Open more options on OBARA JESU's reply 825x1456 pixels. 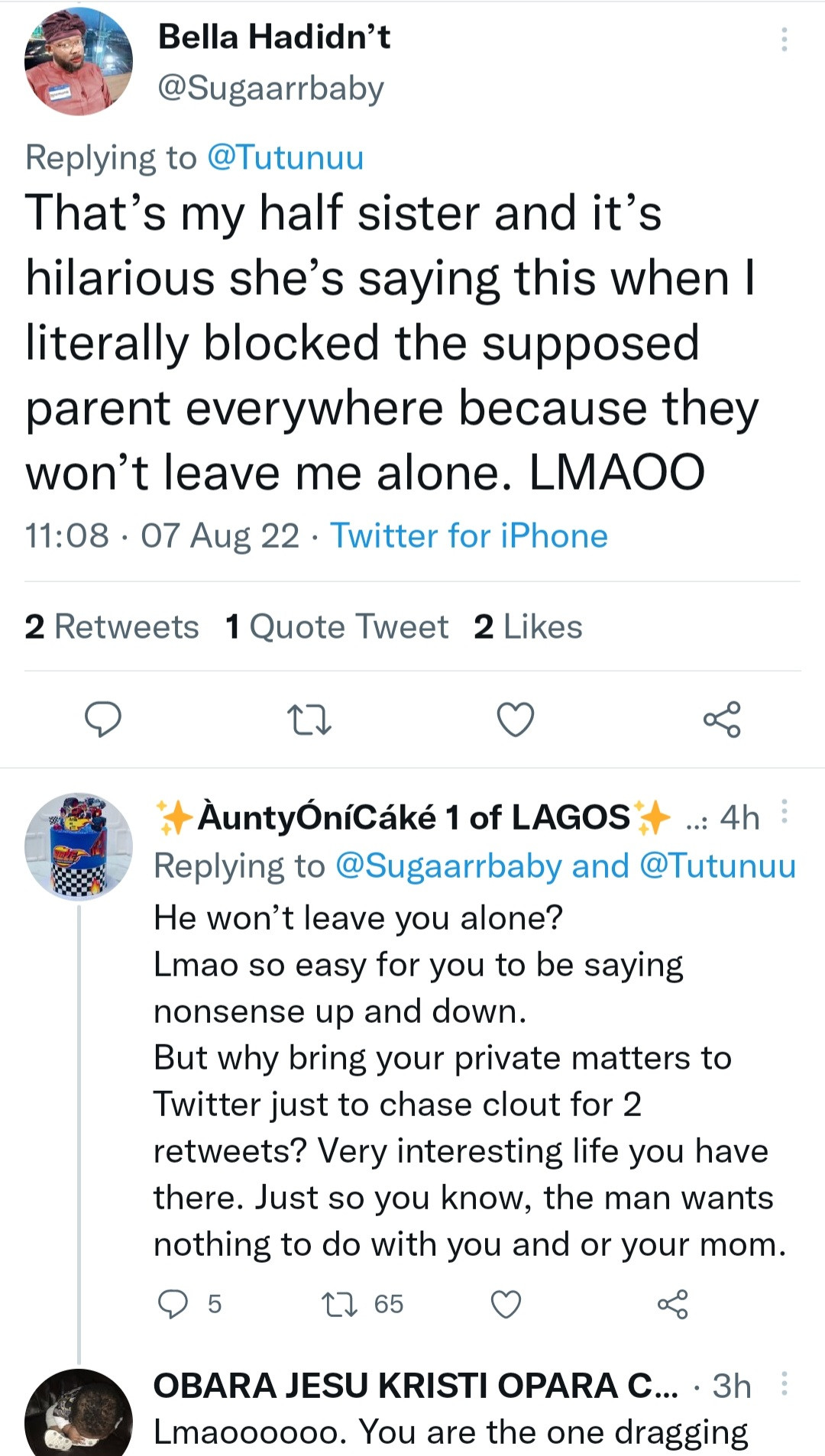pos(785,1383)
